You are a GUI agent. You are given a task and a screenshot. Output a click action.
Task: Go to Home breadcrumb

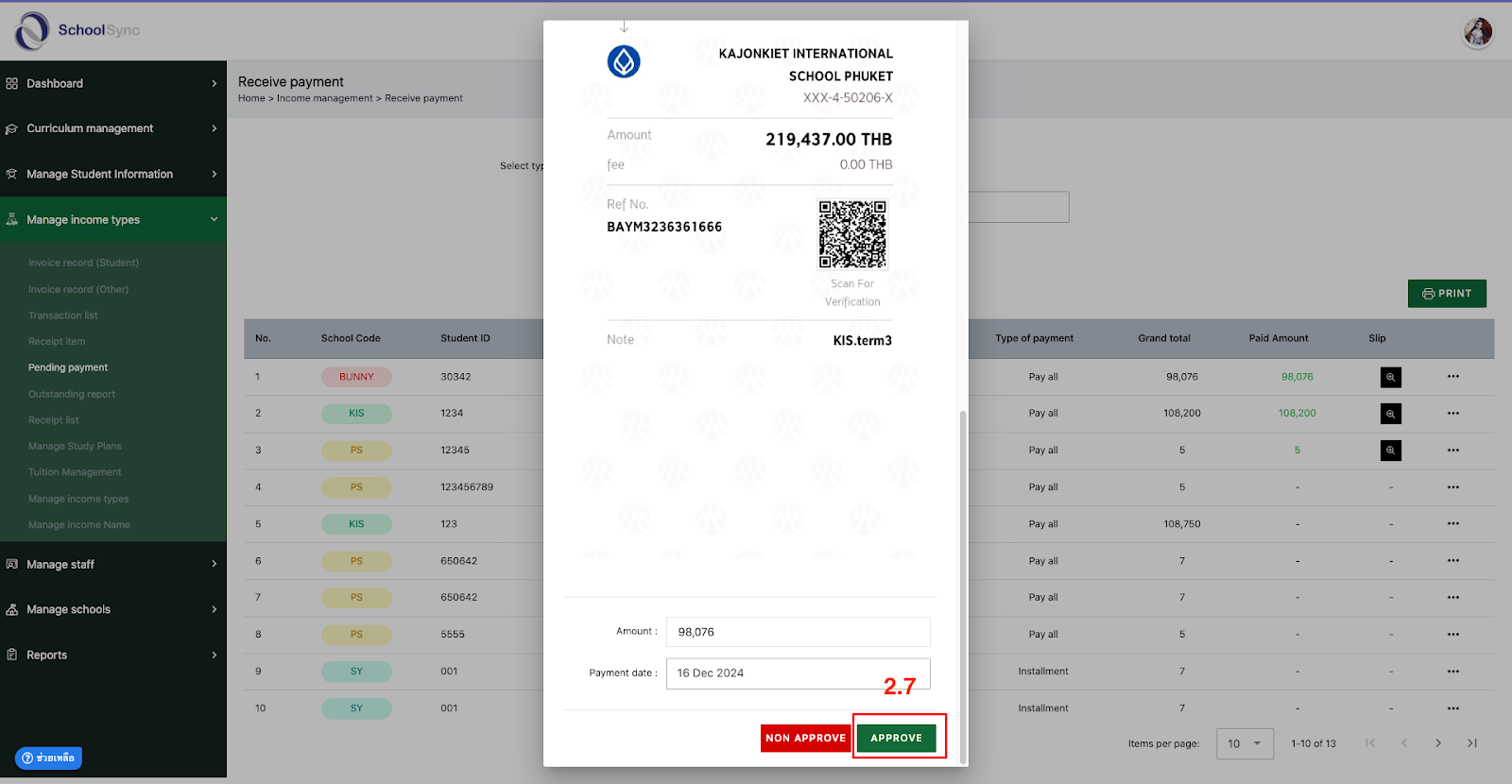click(251, 98)
